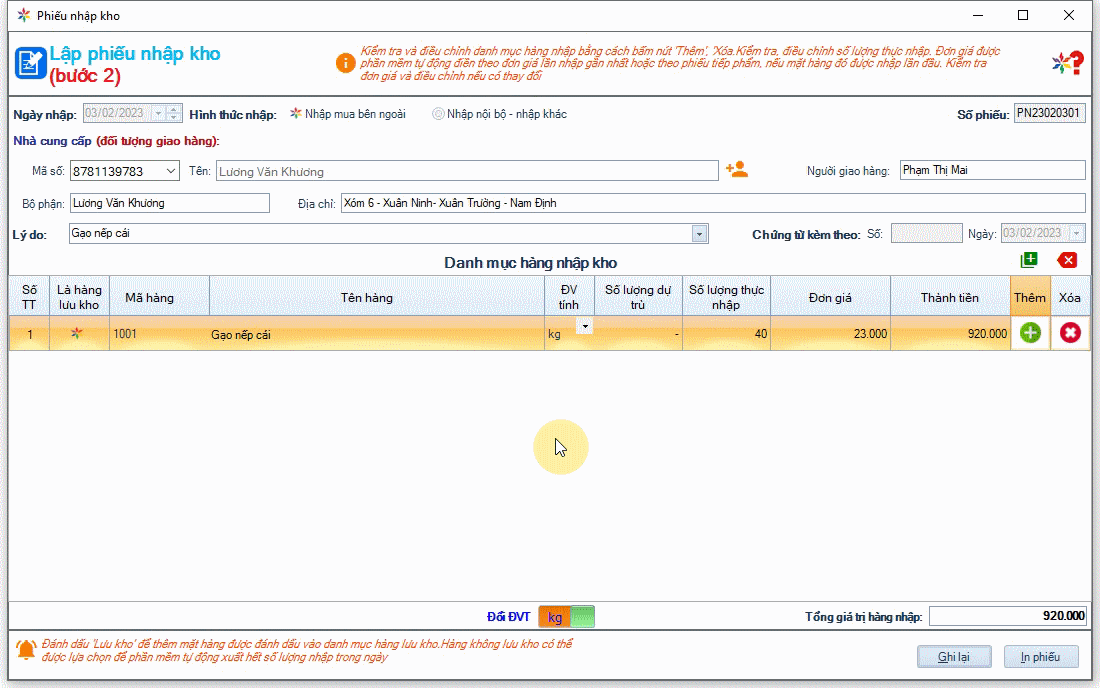Click the Địa chỉ address field
The image size is (1100, 688).
point(712,203)
